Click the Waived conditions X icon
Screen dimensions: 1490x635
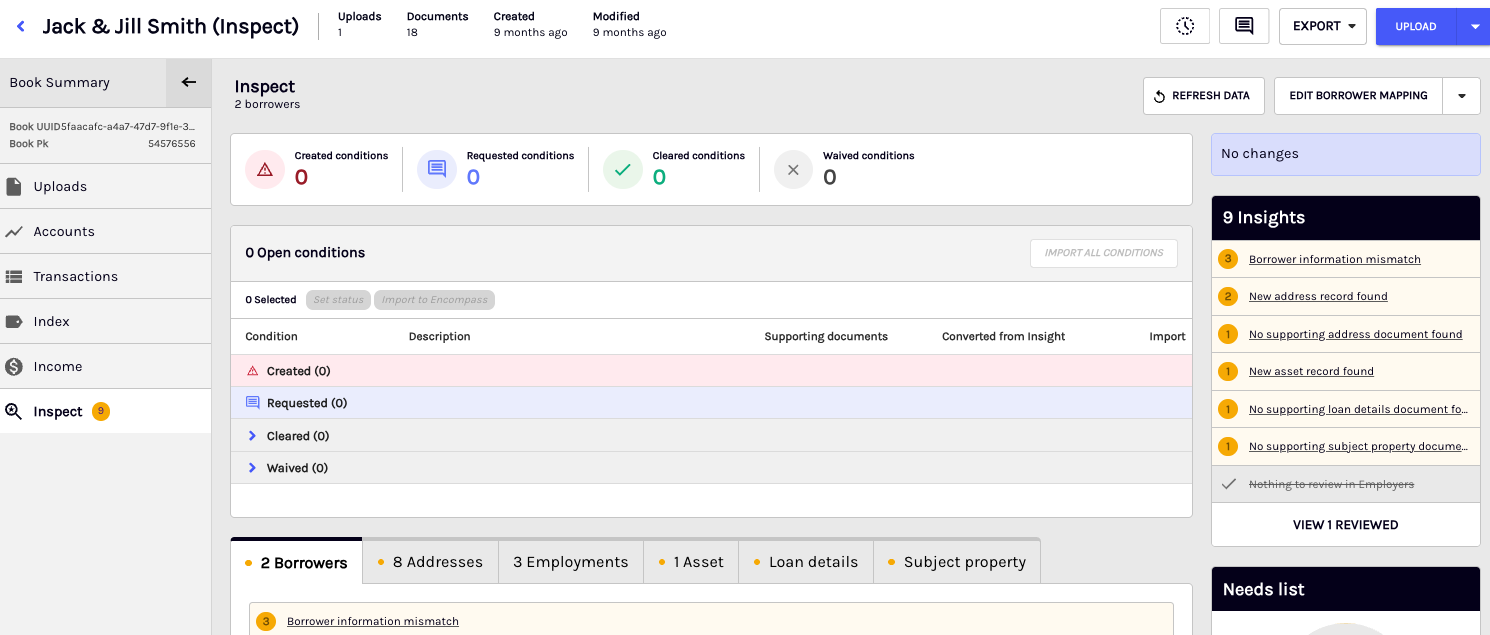[x=793, y=170]
